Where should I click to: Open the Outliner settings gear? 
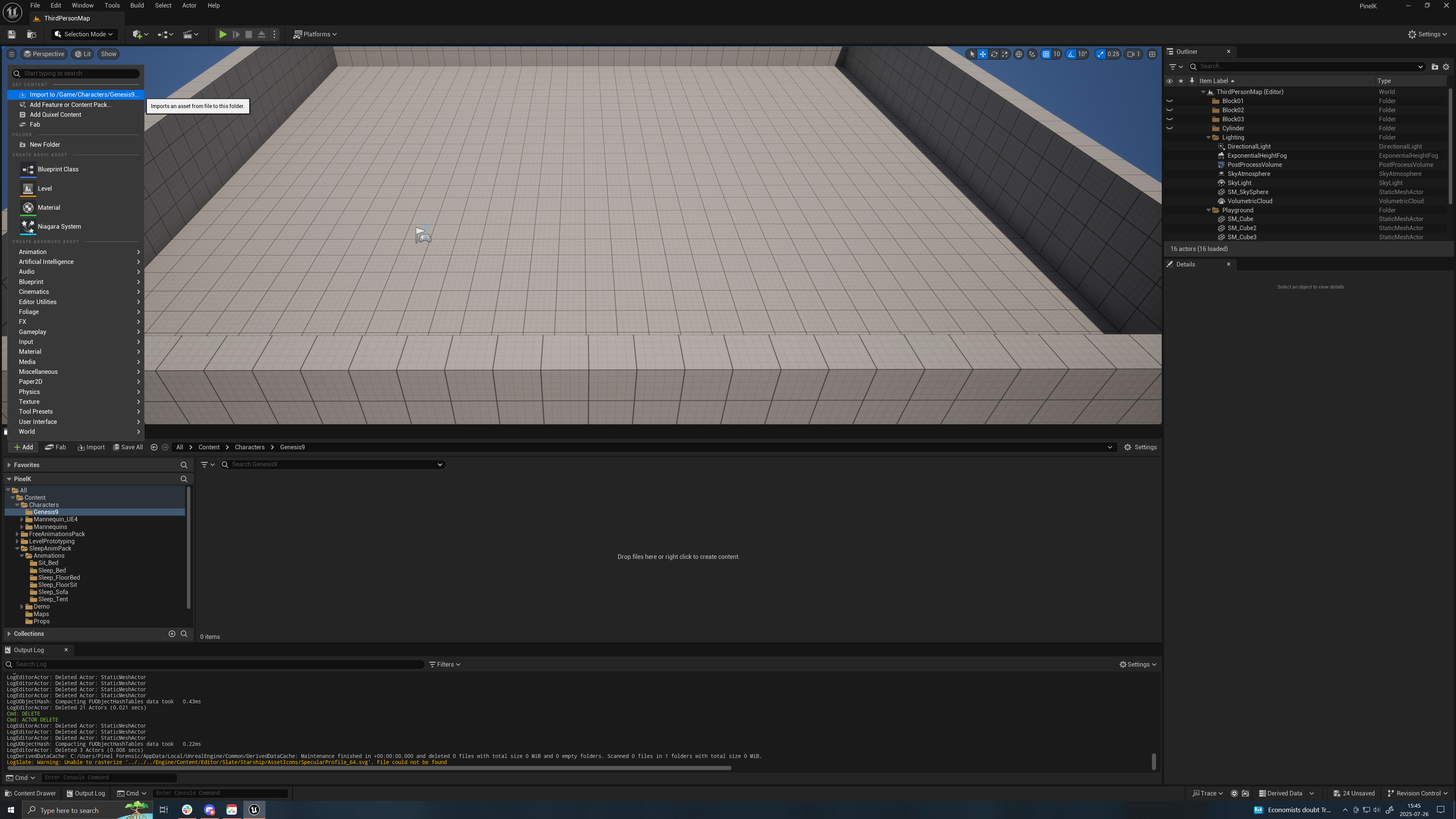click(1446, 67)
